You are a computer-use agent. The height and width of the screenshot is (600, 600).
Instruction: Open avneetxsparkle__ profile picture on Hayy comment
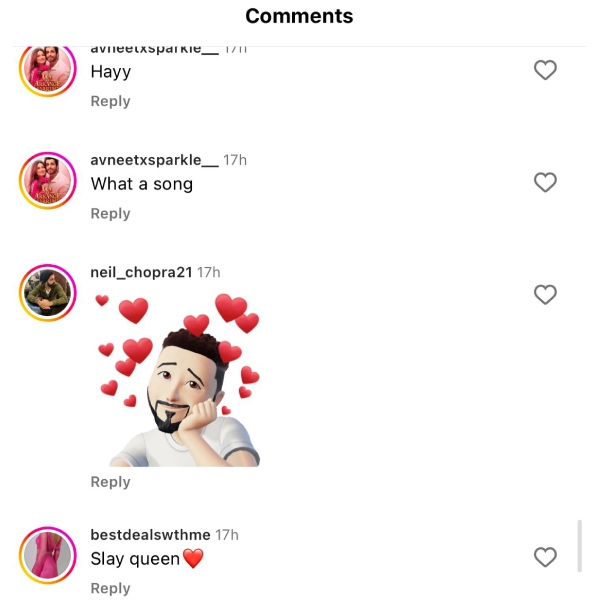48,70
